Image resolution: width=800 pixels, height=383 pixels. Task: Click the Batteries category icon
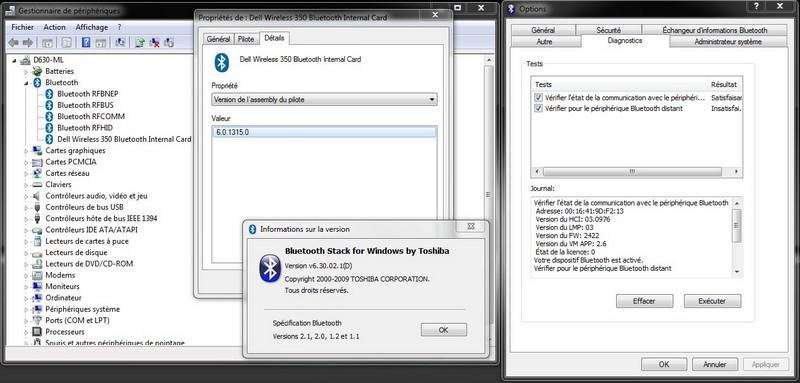(x=37, y=71)
